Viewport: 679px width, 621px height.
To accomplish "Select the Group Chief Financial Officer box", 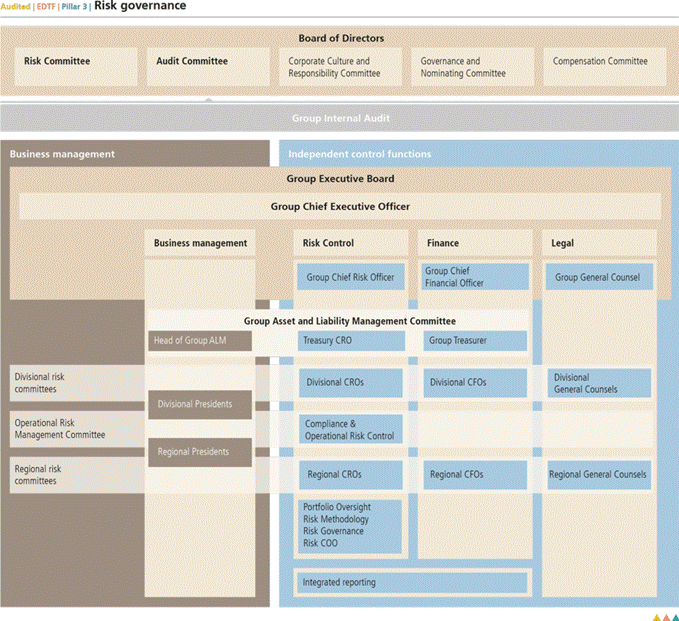I will coord(474,277).
